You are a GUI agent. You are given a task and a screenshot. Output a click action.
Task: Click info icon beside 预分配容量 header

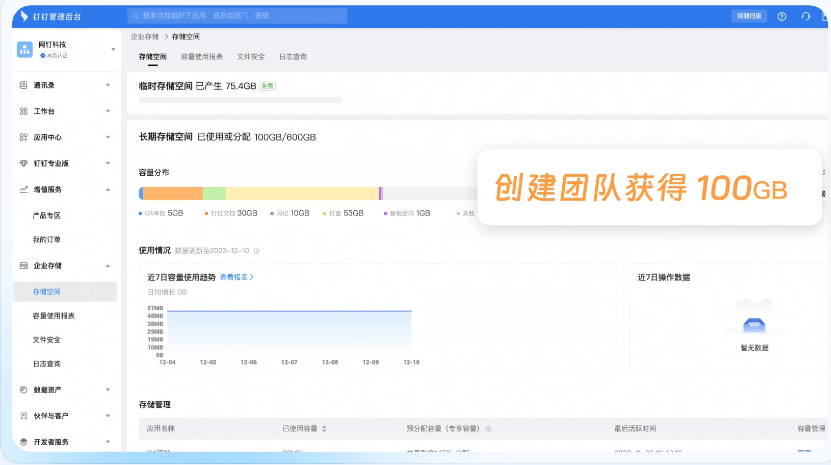(488, 428)
